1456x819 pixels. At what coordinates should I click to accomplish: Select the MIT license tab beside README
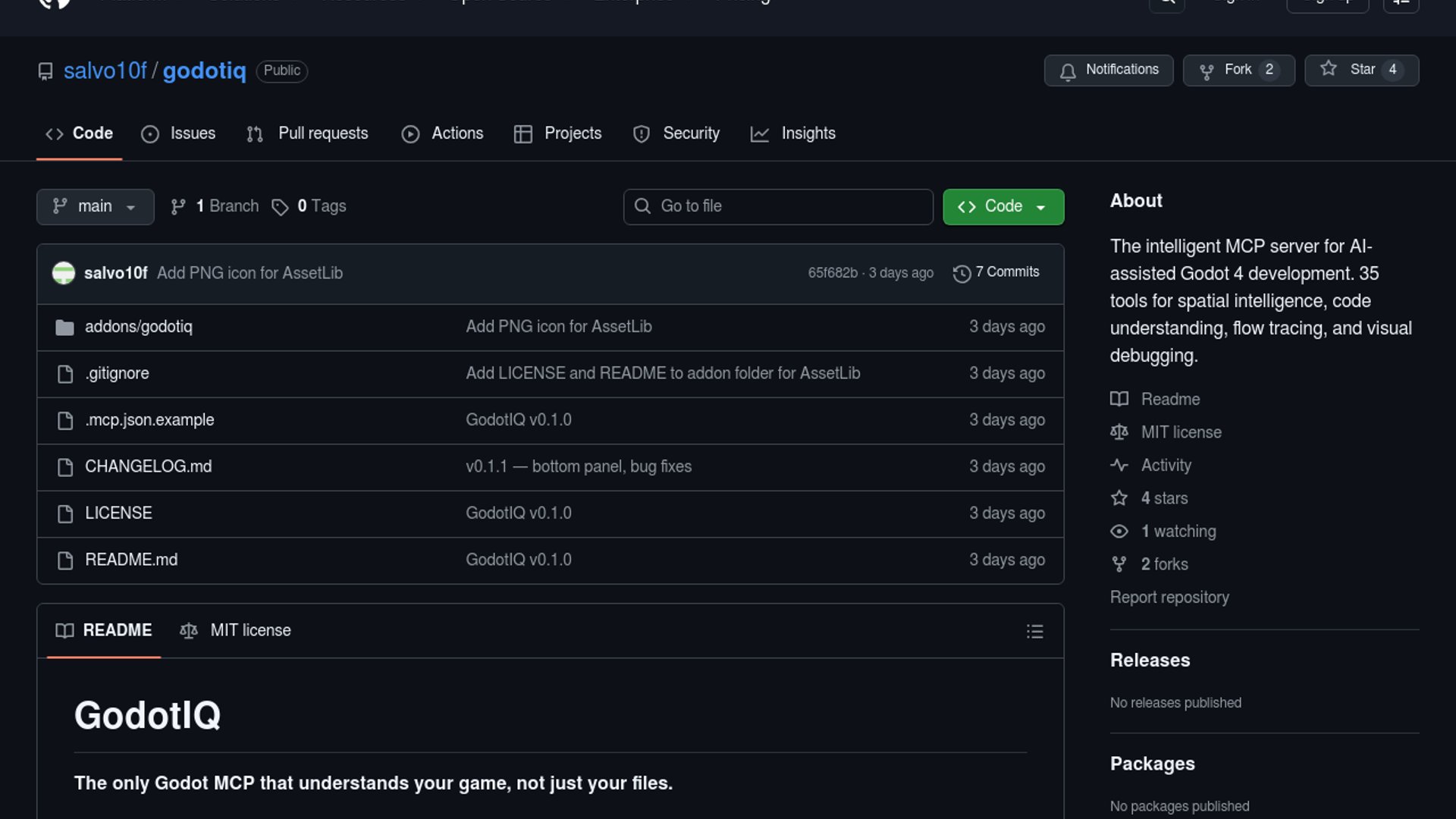(236, 631)
